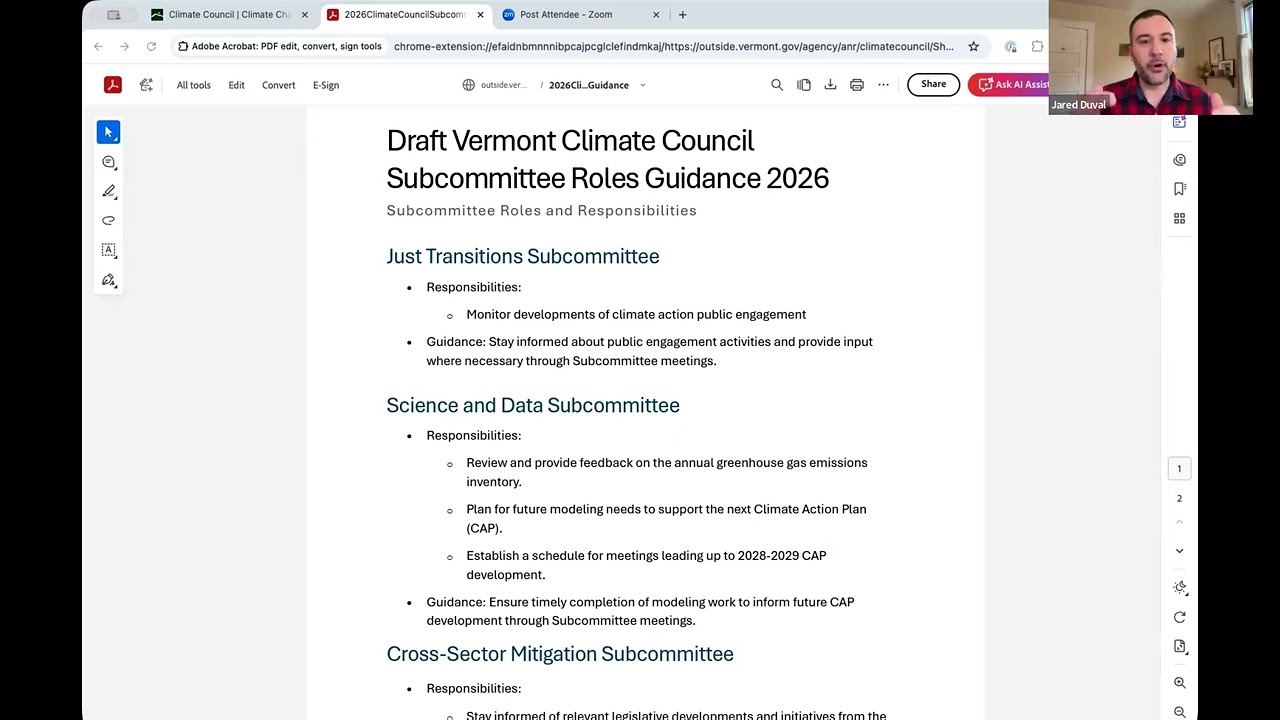The image size is (1280, 720).
Task: Click the Ask AI Assistant button
Action: (1009, 85)
